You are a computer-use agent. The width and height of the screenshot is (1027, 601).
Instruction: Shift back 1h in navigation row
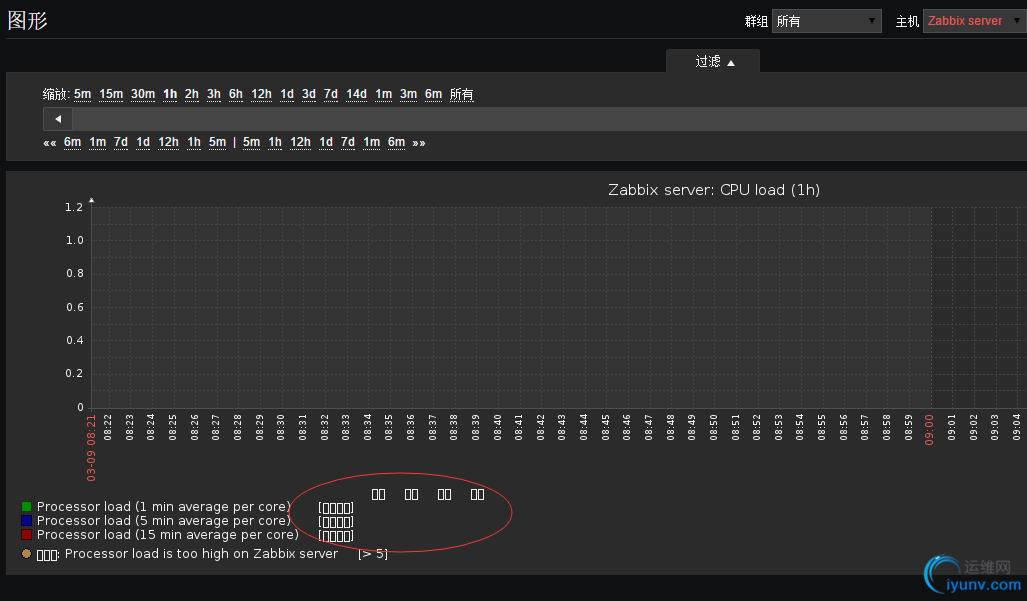[194, 142]
